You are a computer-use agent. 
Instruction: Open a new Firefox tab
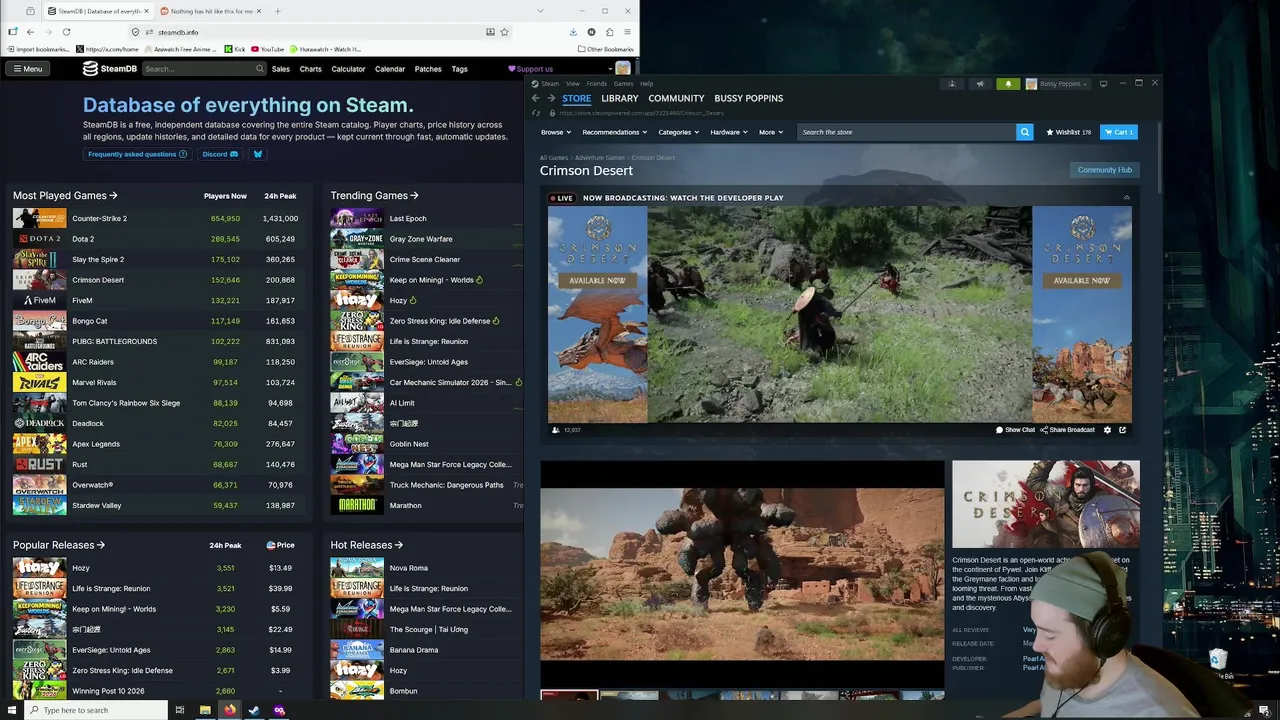pyautogui.click(x=277, y=11)
